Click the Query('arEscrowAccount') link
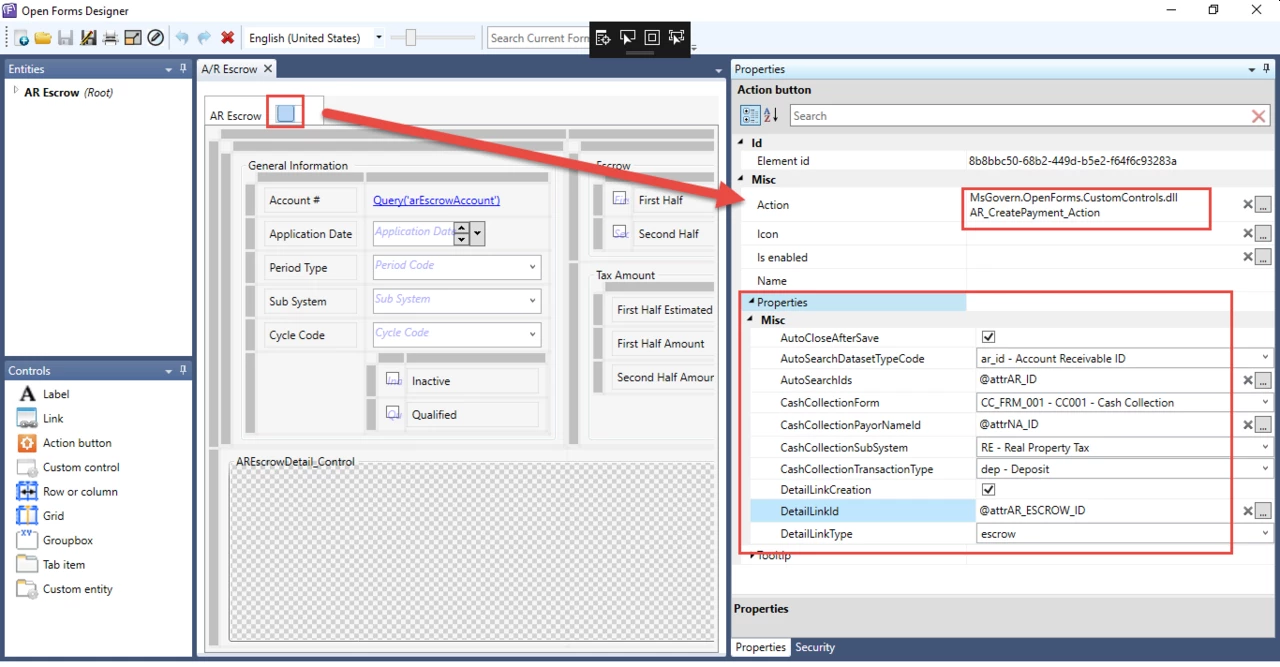Viewport: 1280px width, 667px height. tap(436, 200)
